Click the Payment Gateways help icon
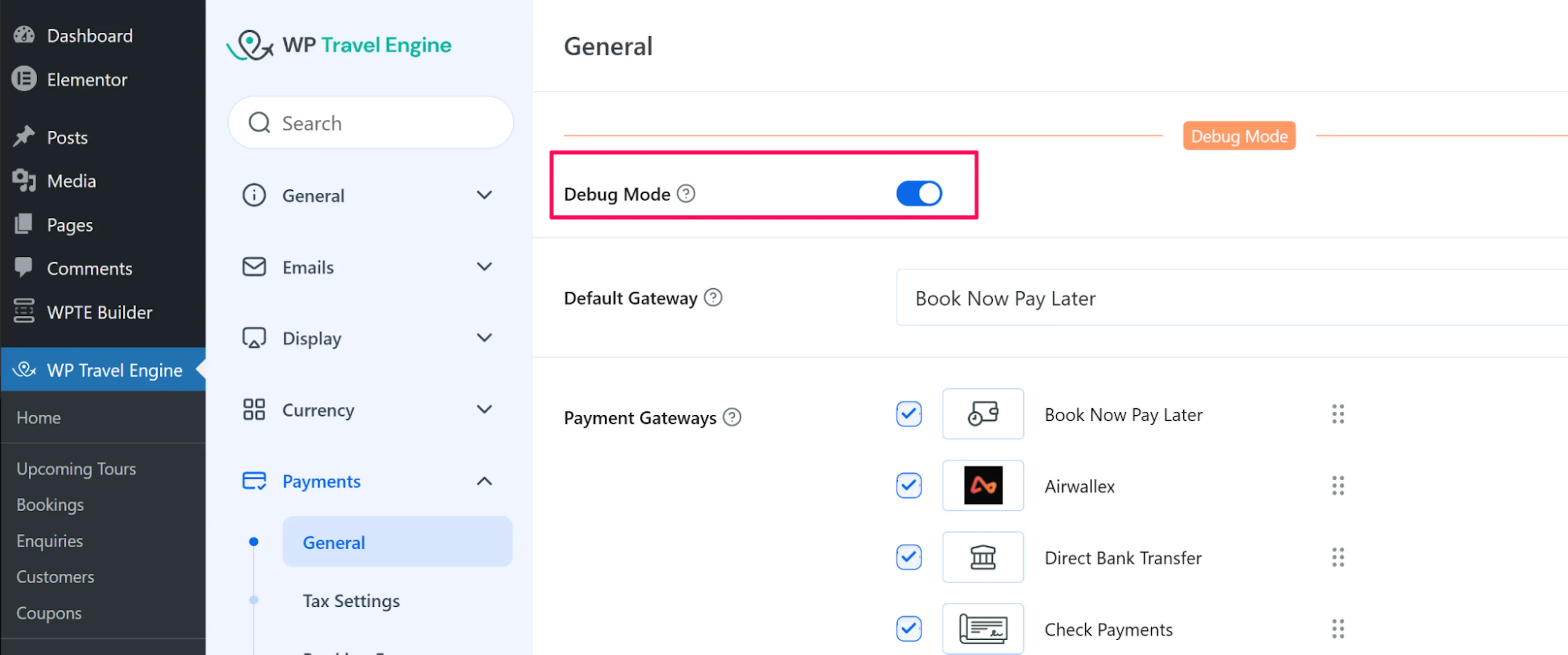Viewport: 1568px width, 655px height. (732, 418)
